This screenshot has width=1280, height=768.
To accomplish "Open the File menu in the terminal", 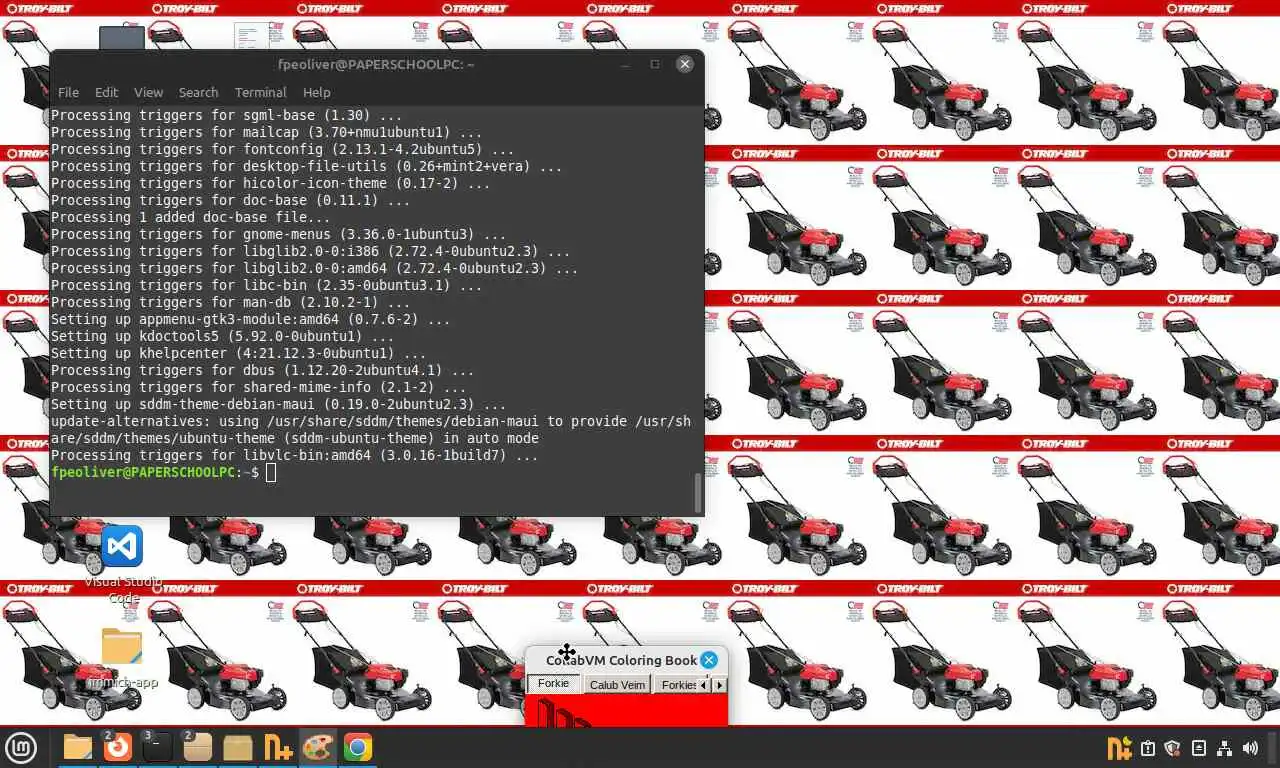I will (68, 92).
